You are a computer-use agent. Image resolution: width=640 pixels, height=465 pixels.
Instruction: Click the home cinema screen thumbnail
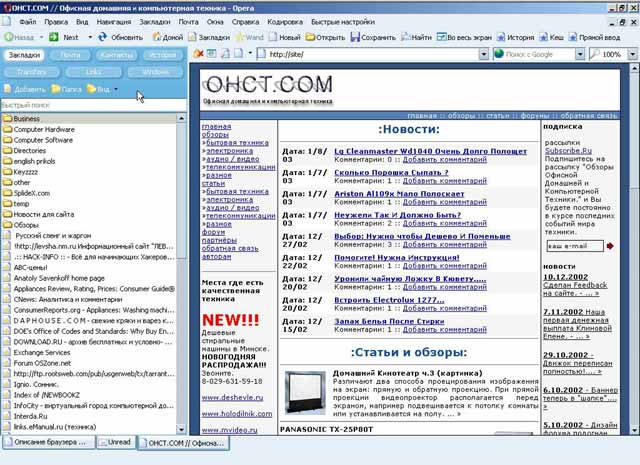tap(304, 393)
